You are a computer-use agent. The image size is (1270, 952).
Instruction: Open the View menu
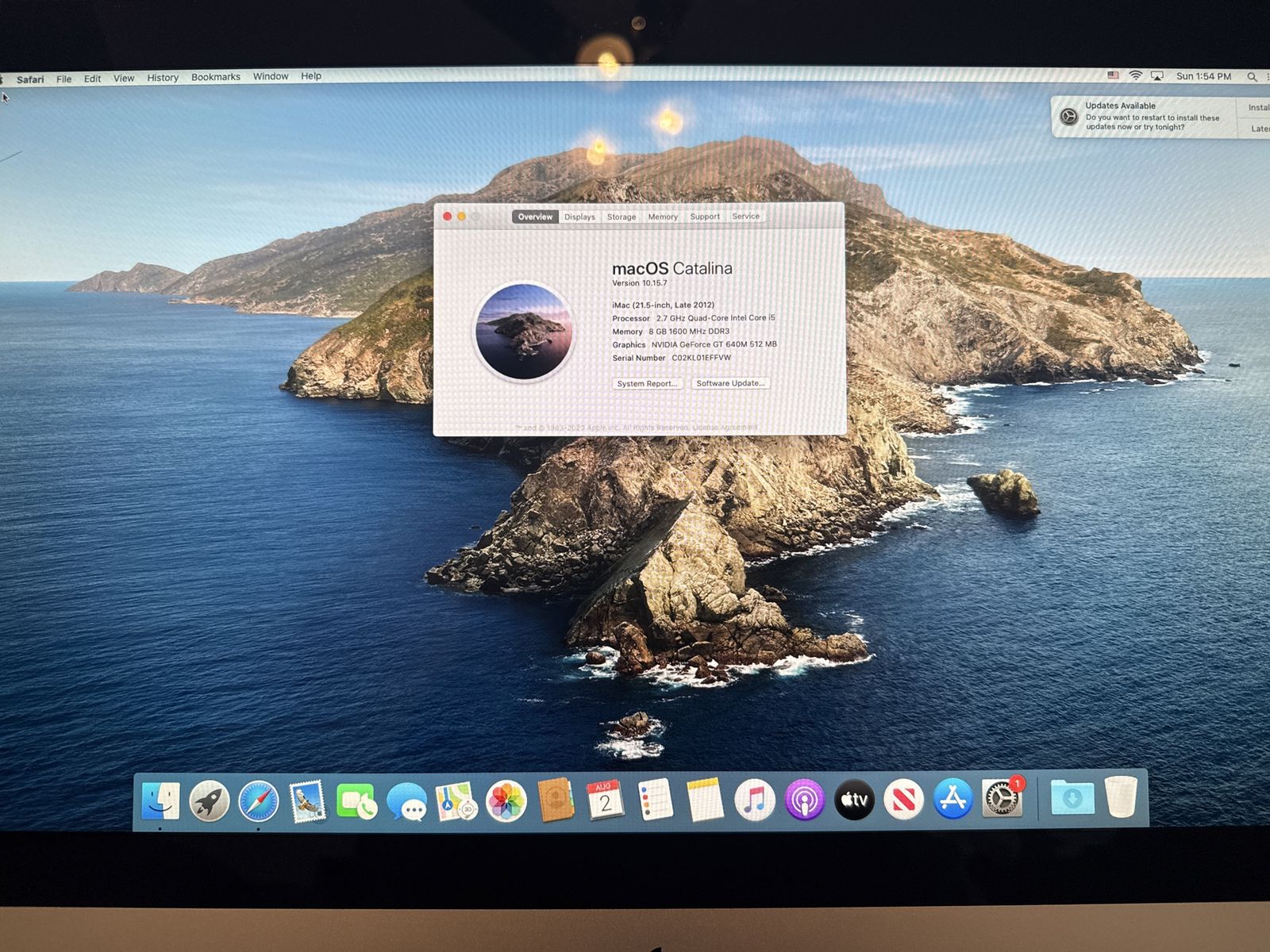coord(124,78)
